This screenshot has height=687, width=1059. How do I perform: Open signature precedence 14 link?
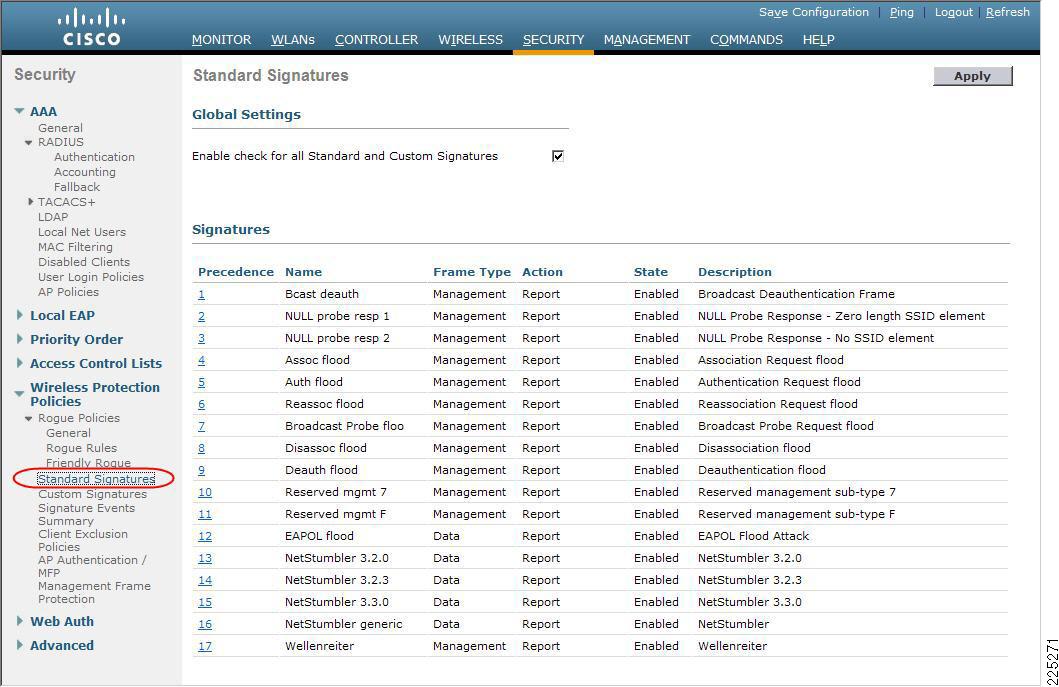click(205, 580)
